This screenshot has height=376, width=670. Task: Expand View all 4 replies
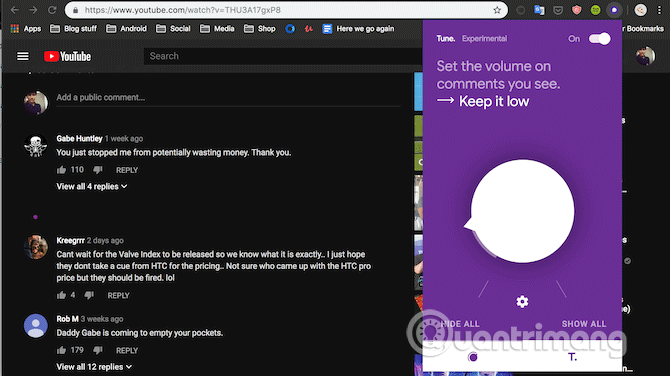91,187
